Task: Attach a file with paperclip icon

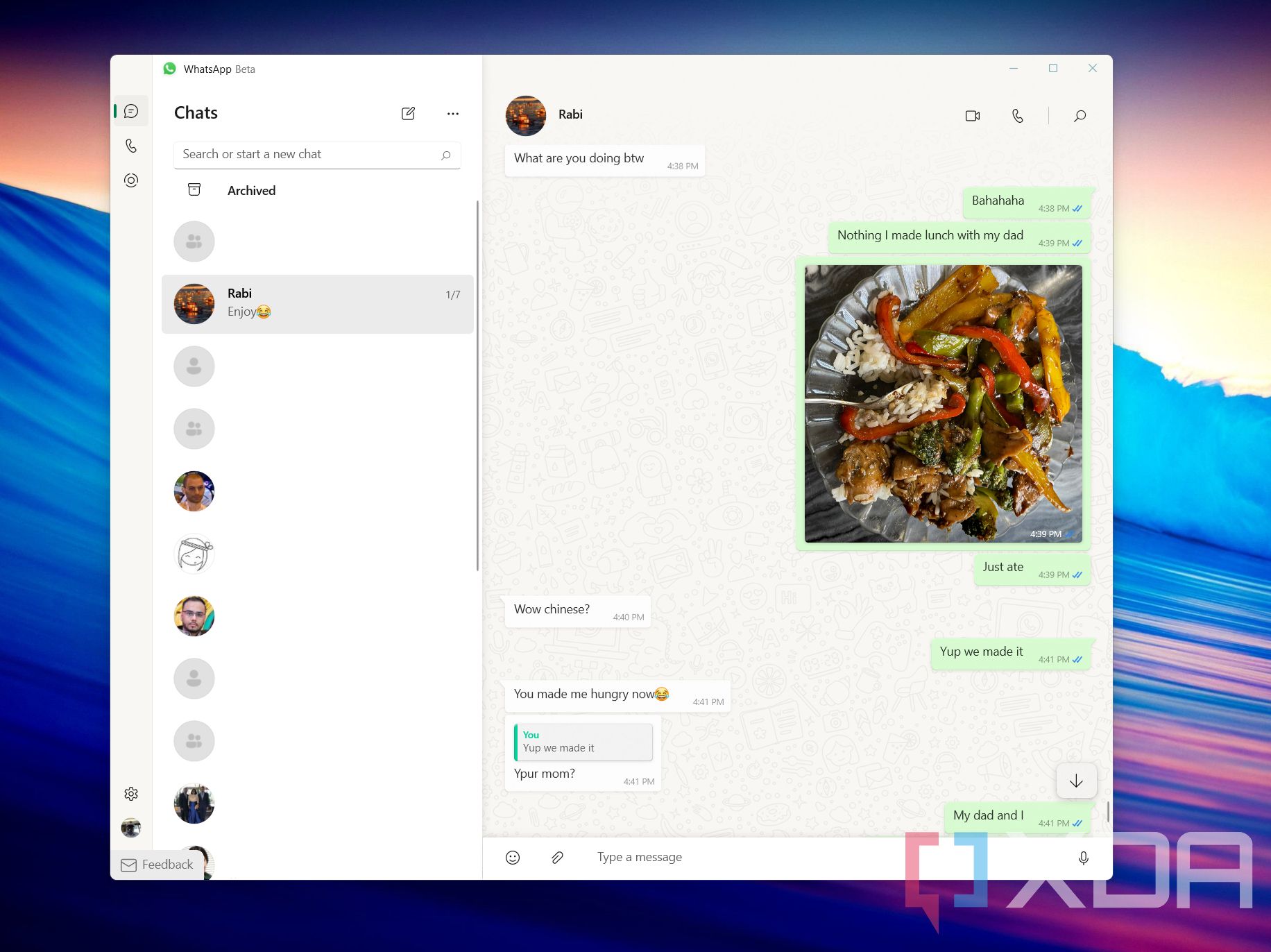Action: tap(557, 858)
